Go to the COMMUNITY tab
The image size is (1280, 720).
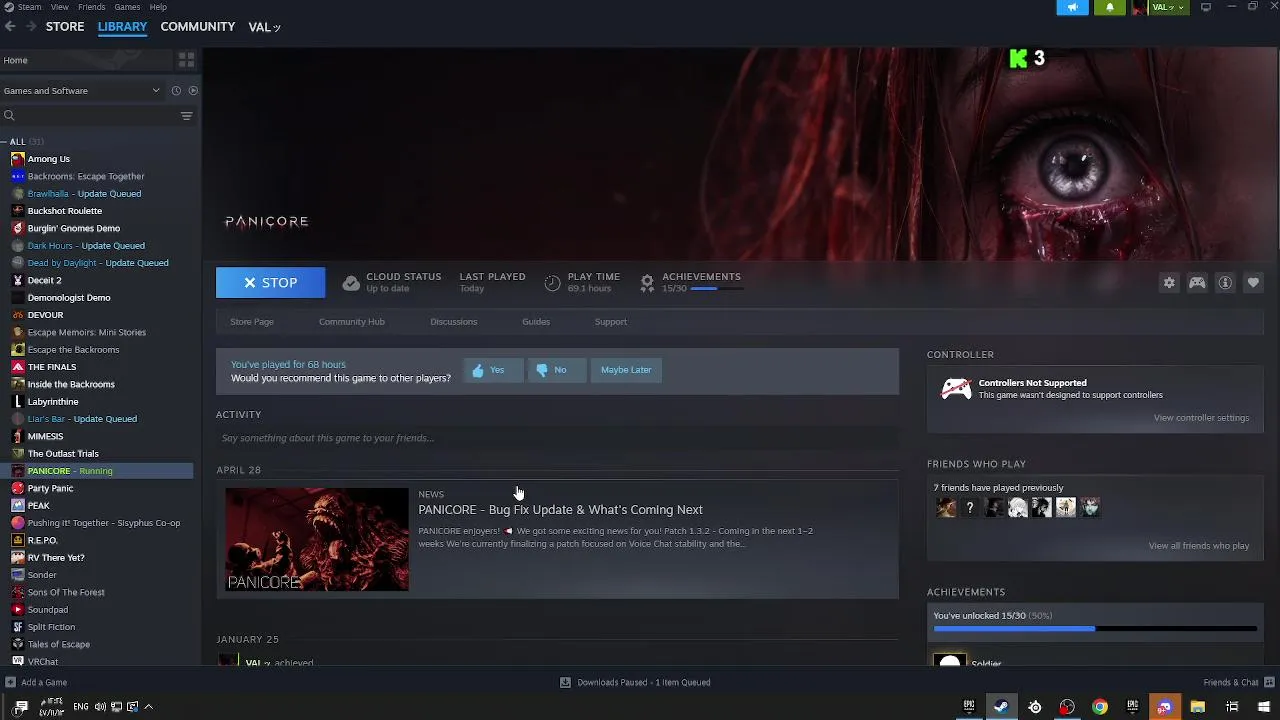coord(198,27)
